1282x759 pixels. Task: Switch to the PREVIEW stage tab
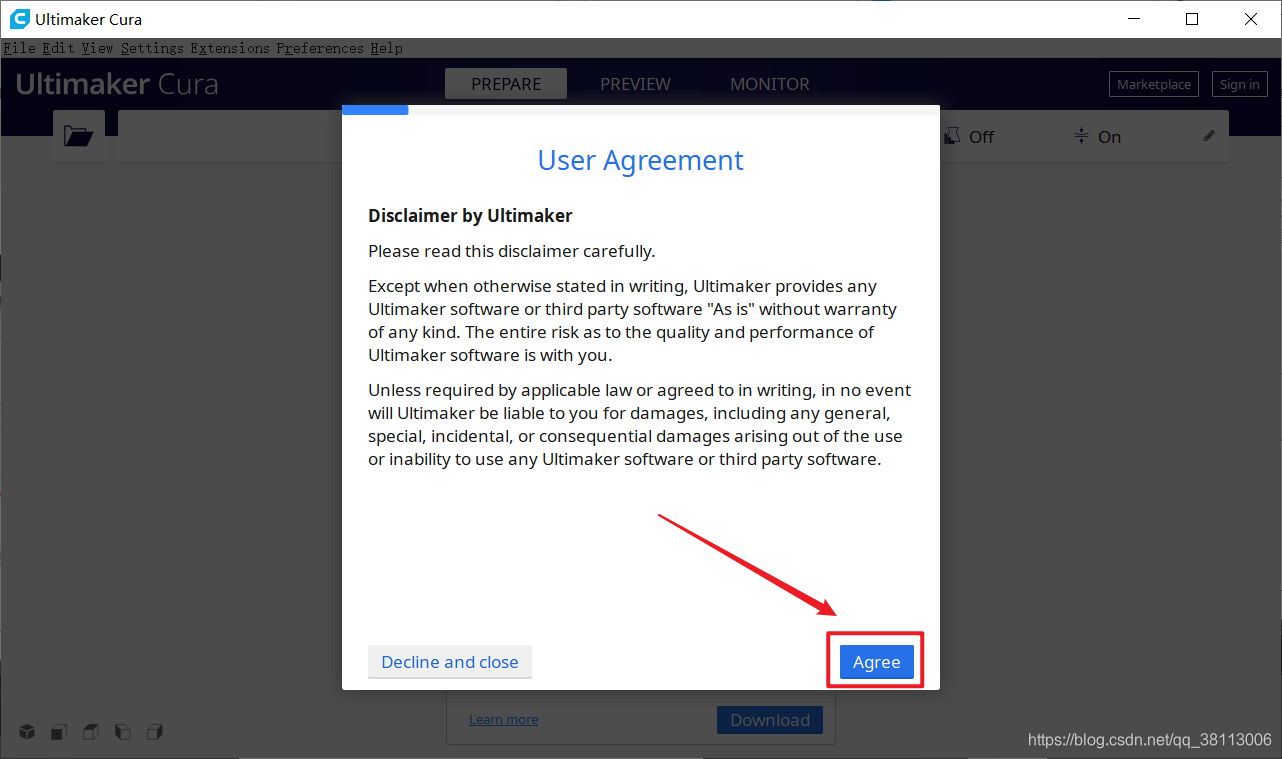tap(635, 84)
